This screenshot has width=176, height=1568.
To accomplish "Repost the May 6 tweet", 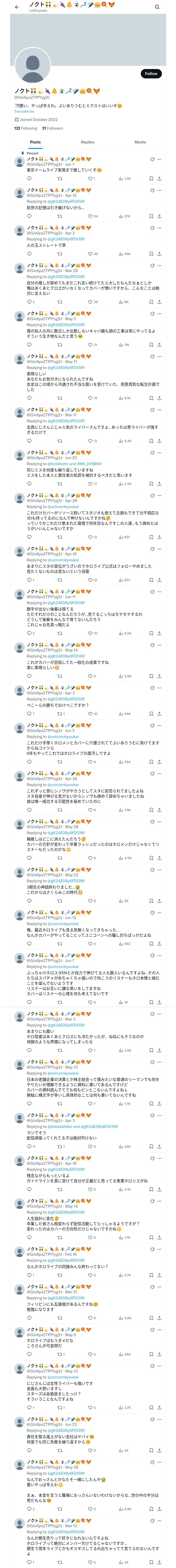I will pyautogui.click(x=59, y=1354).
